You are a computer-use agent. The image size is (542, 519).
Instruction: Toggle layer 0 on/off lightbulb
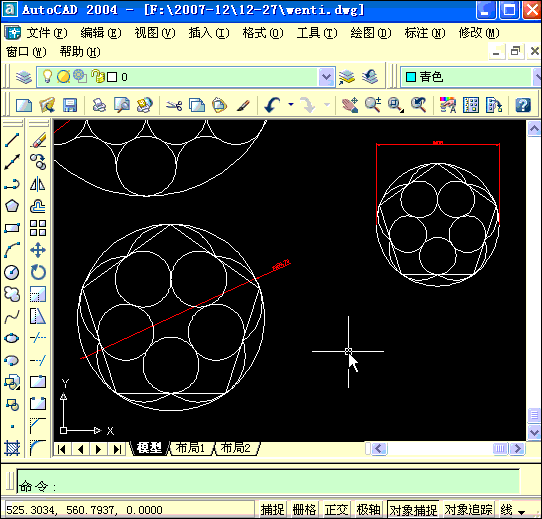(47, 76)
